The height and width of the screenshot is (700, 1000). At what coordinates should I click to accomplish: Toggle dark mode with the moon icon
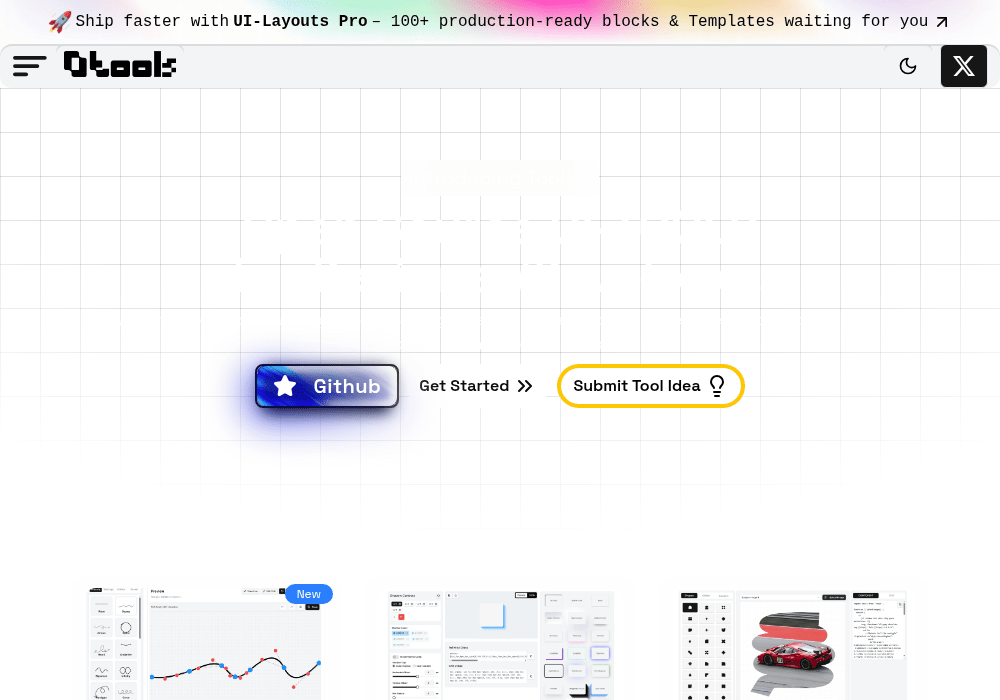[908, 66]
